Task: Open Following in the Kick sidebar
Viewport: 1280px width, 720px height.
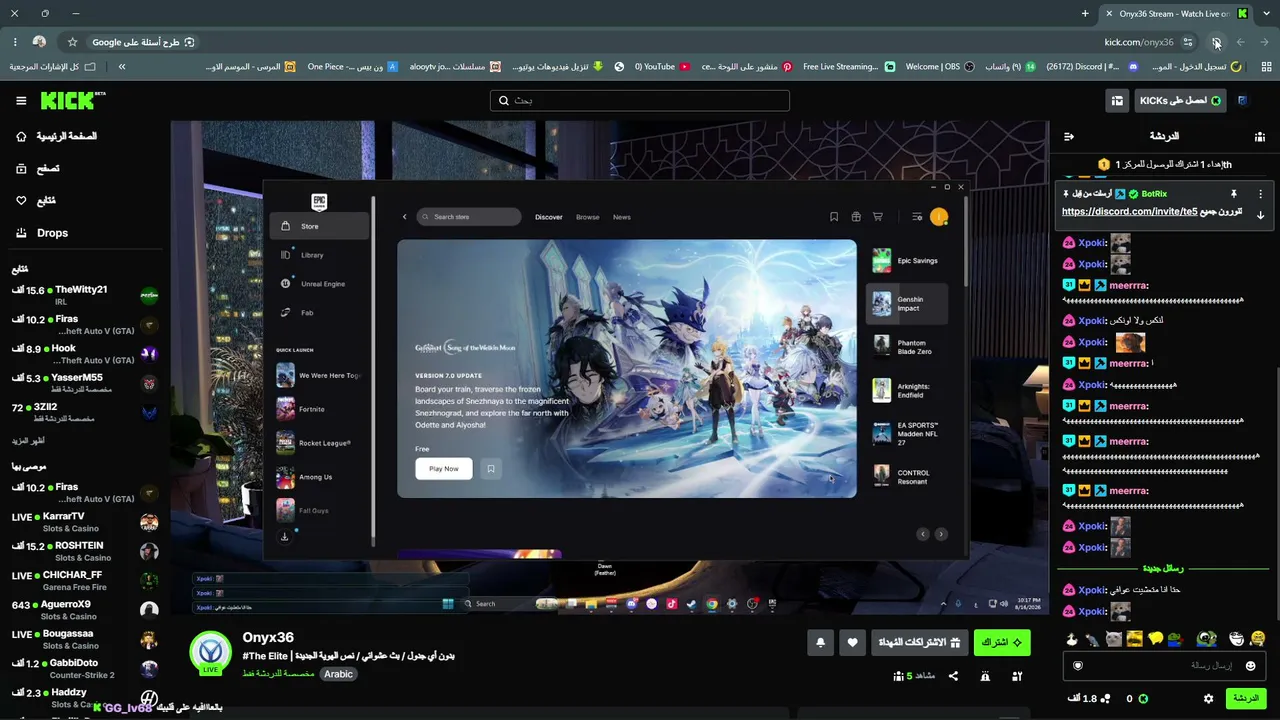Action: [34, 201]
